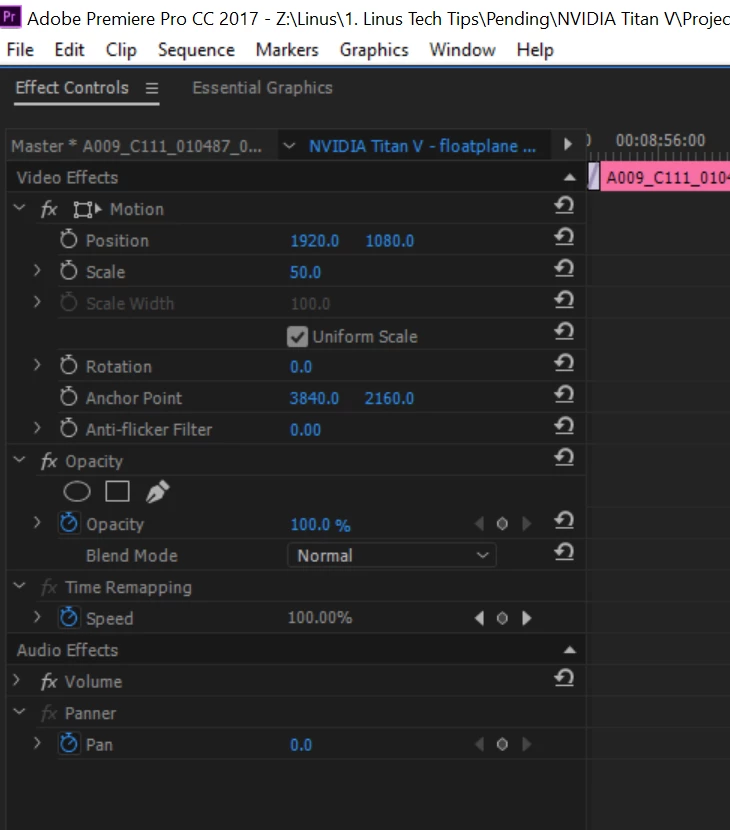
Task: Go to previous Speed keyframe
Action: pos(480,618)
